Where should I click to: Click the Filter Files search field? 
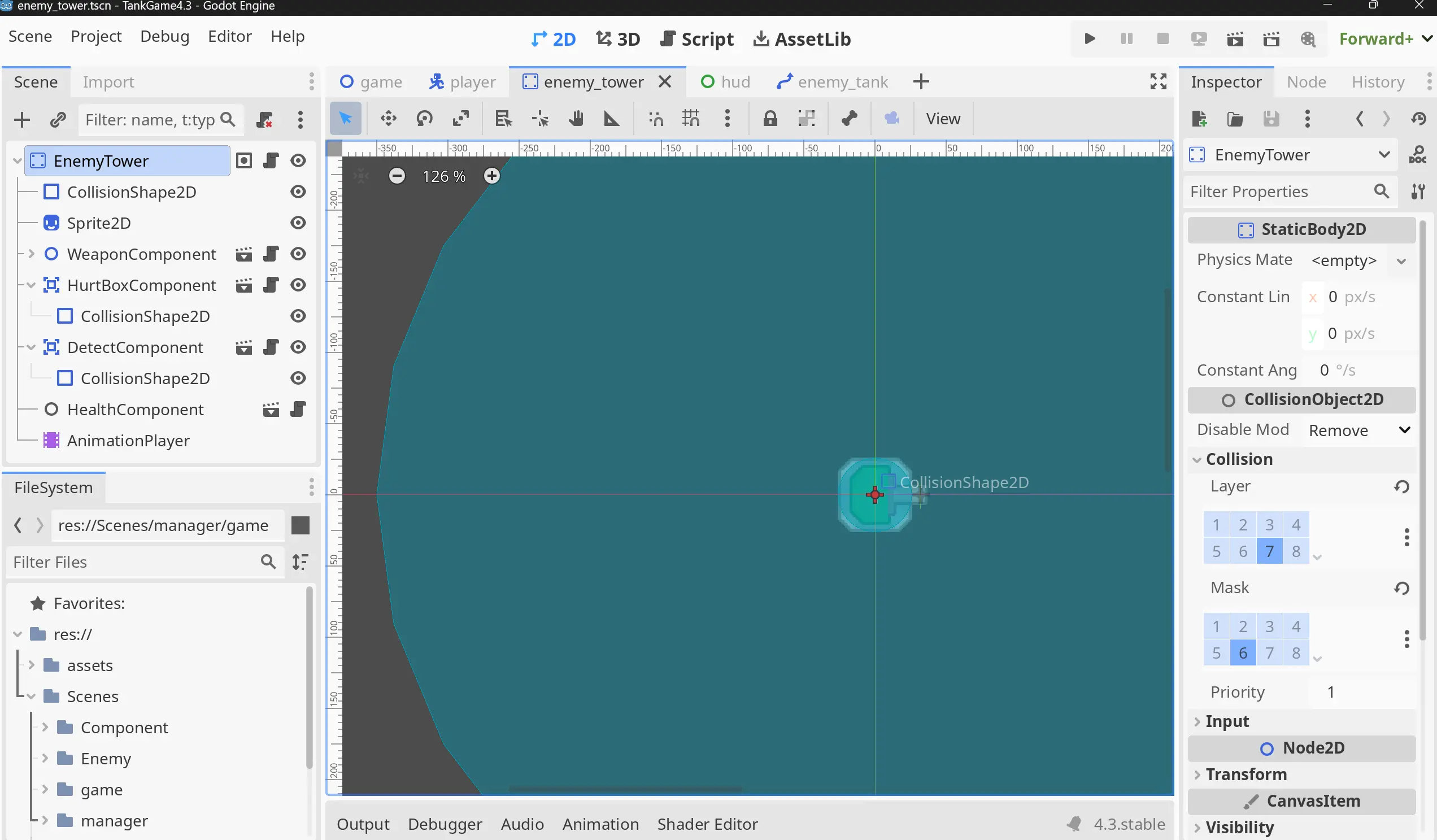pyautogui.click(x=145, y=562)
